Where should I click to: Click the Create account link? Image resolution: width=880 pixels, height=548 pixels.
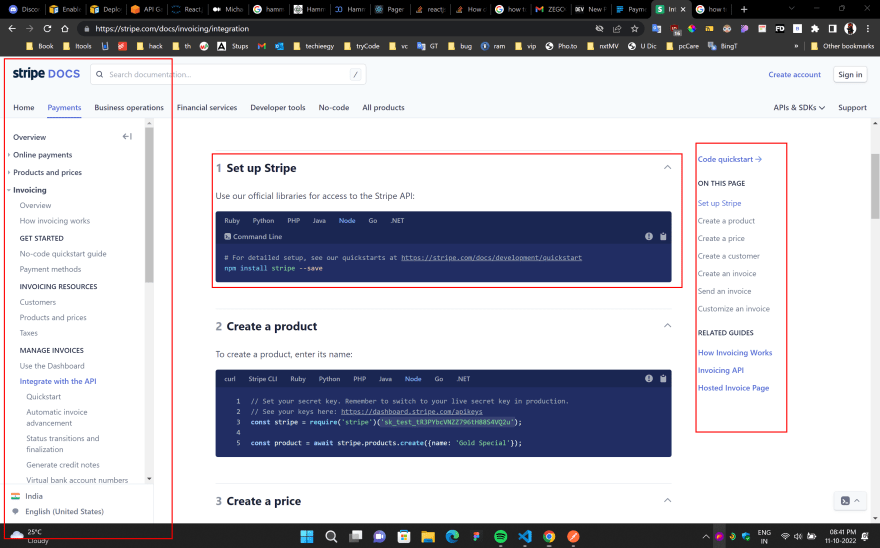point(794,74)
